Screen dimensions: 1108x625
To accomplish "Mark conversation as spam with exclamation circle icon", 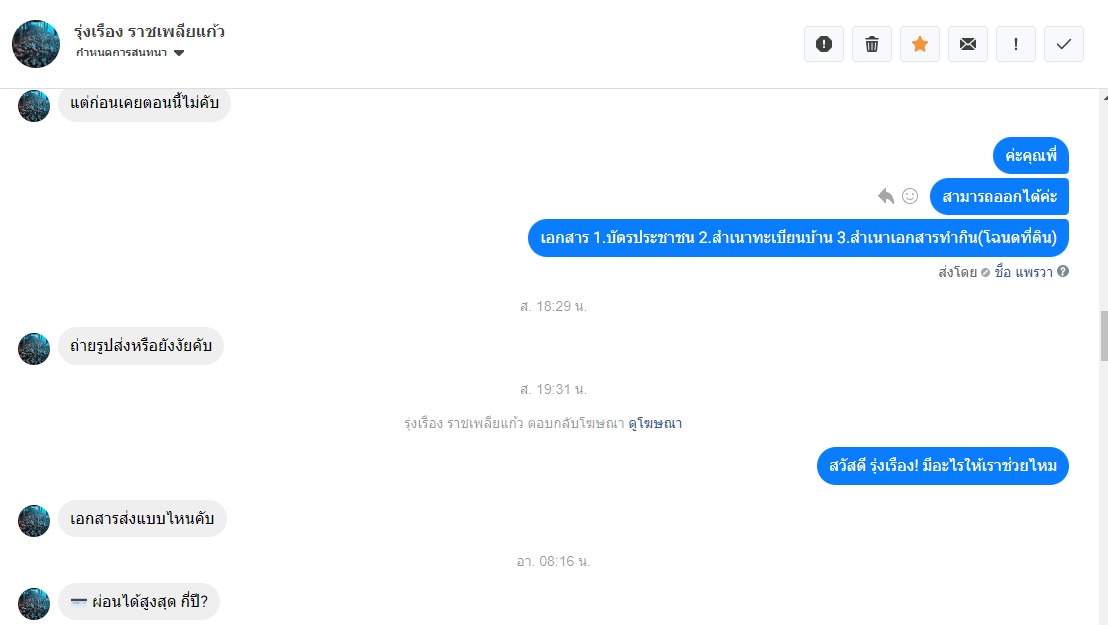I will [824, 44].
